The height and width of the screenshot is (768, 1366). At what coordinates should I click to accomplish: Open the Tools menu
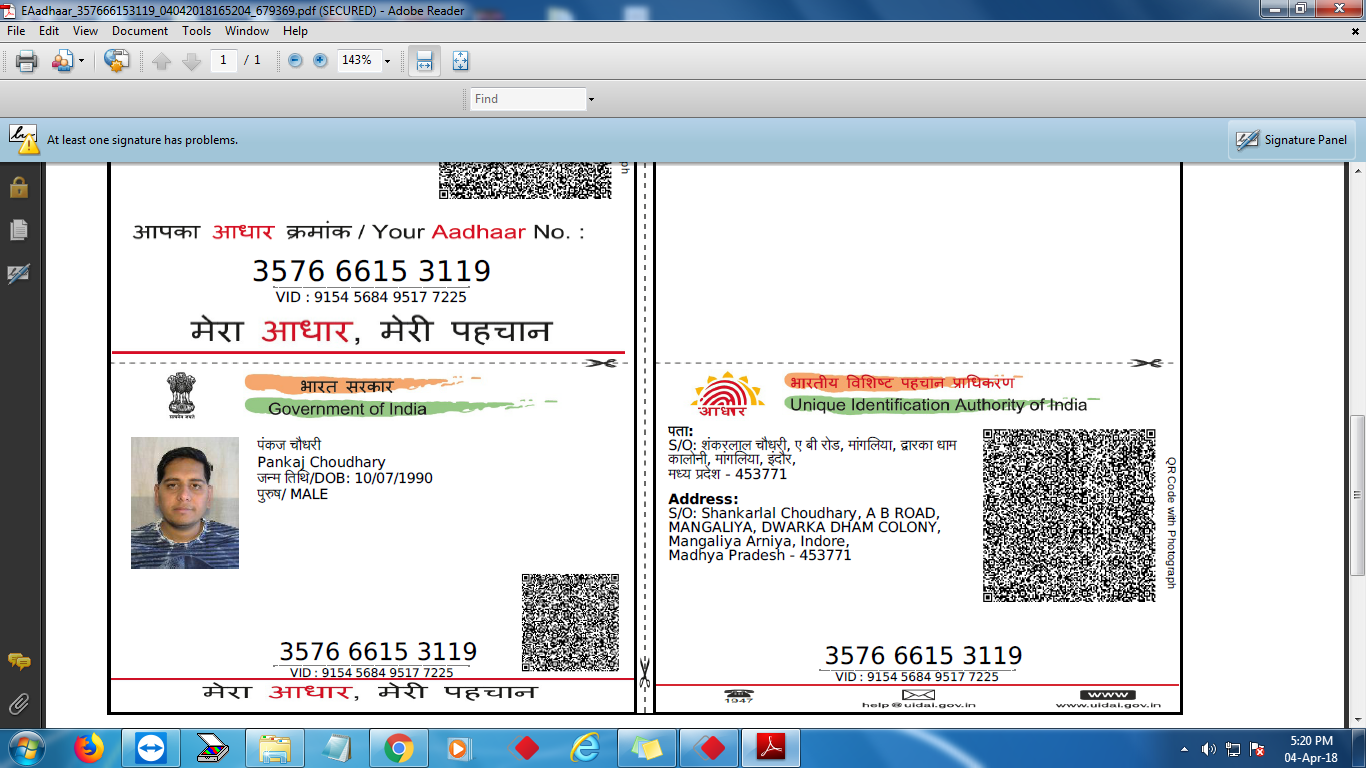pos(197,31)
